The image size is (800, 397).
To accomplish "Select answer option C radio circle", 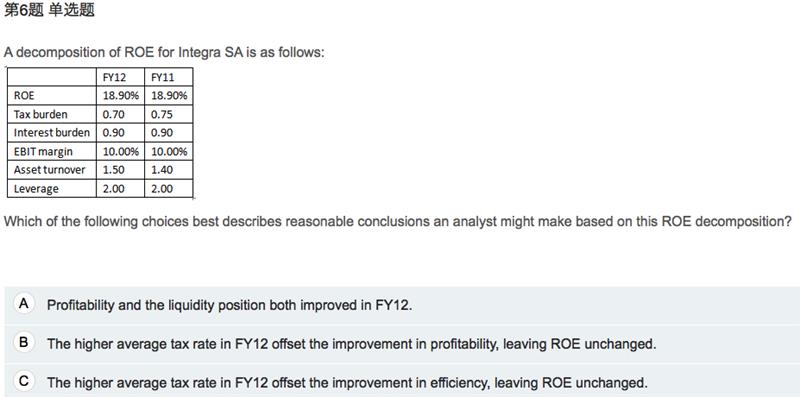I will point(23,381).
